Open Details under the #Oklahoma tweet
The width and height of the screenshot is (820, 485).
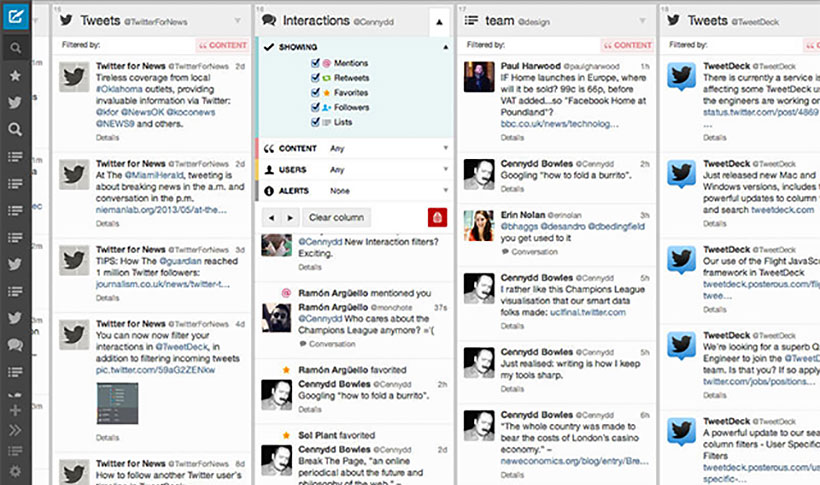coord(107,138)
